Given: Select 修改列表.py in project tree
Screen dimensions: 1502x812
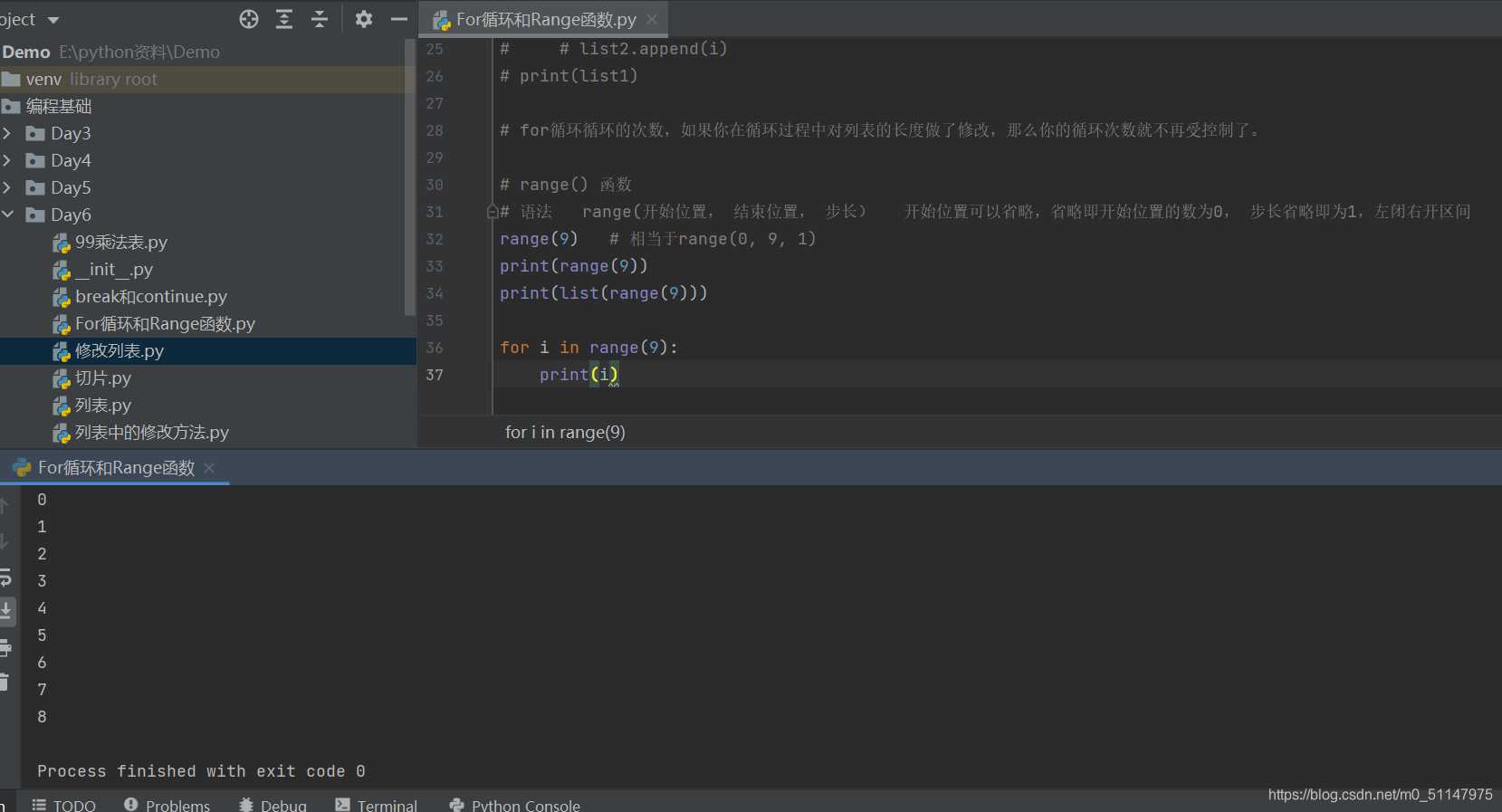Looking at the screenshot, I should pos(120,351).
